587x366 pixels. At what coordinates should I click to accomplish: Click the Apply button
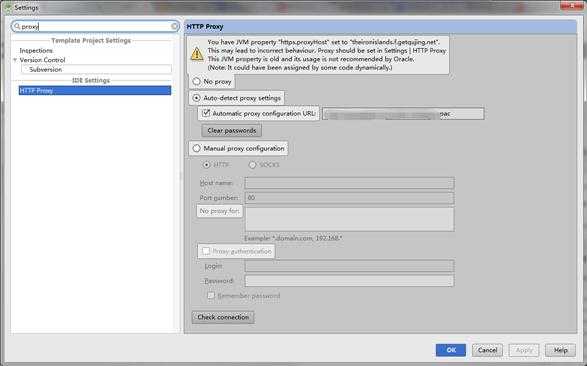pos(524,350)
